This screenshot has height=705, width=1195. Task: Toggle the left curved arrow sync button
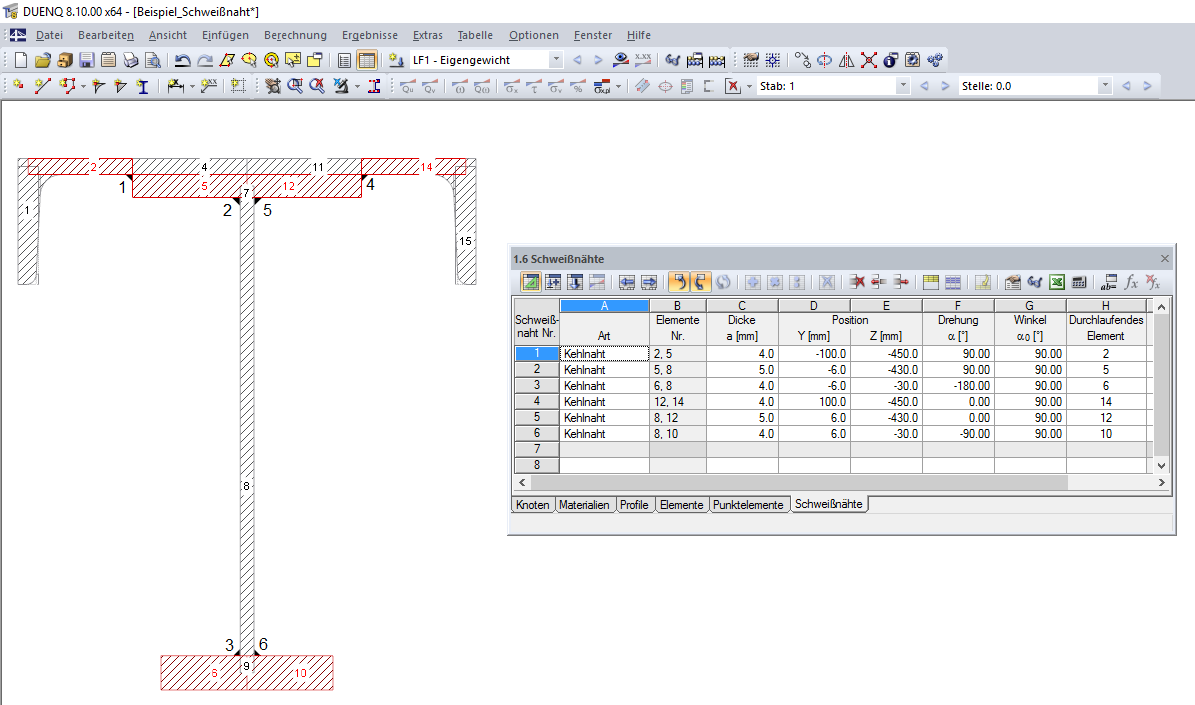[x=678, y=283]
